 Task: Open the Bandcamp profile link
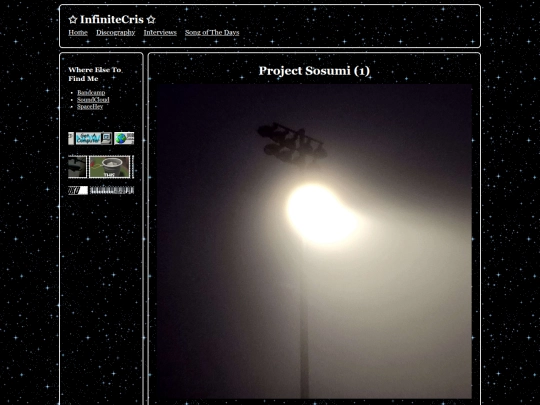pyautogui.click(x=91, y=92)
